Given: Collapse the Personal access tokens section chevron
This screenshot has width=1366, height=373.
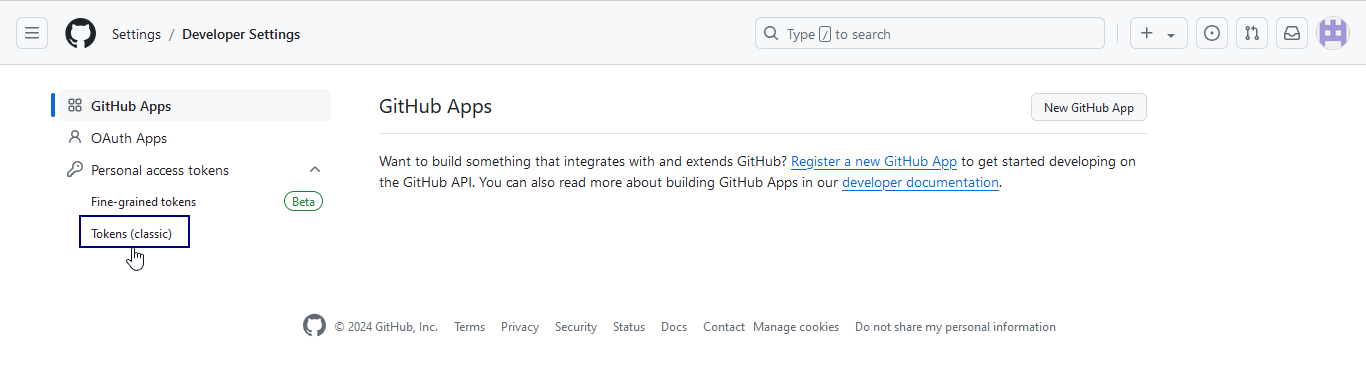Looking at the screenshot, I should click(x=315, y=169).
